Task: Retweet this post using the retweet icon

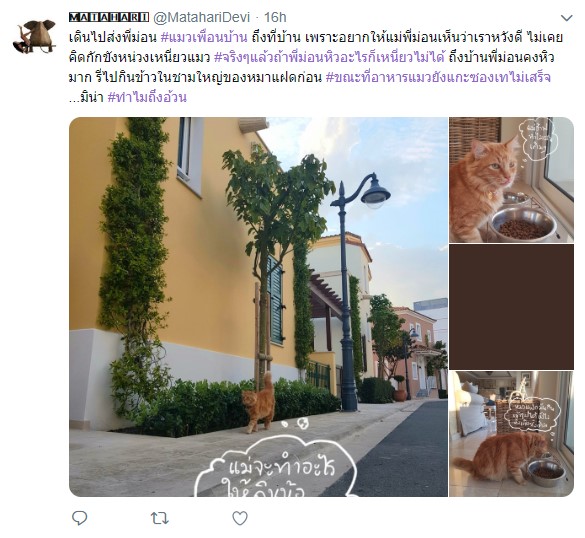Action: click(x=159, y=519)
